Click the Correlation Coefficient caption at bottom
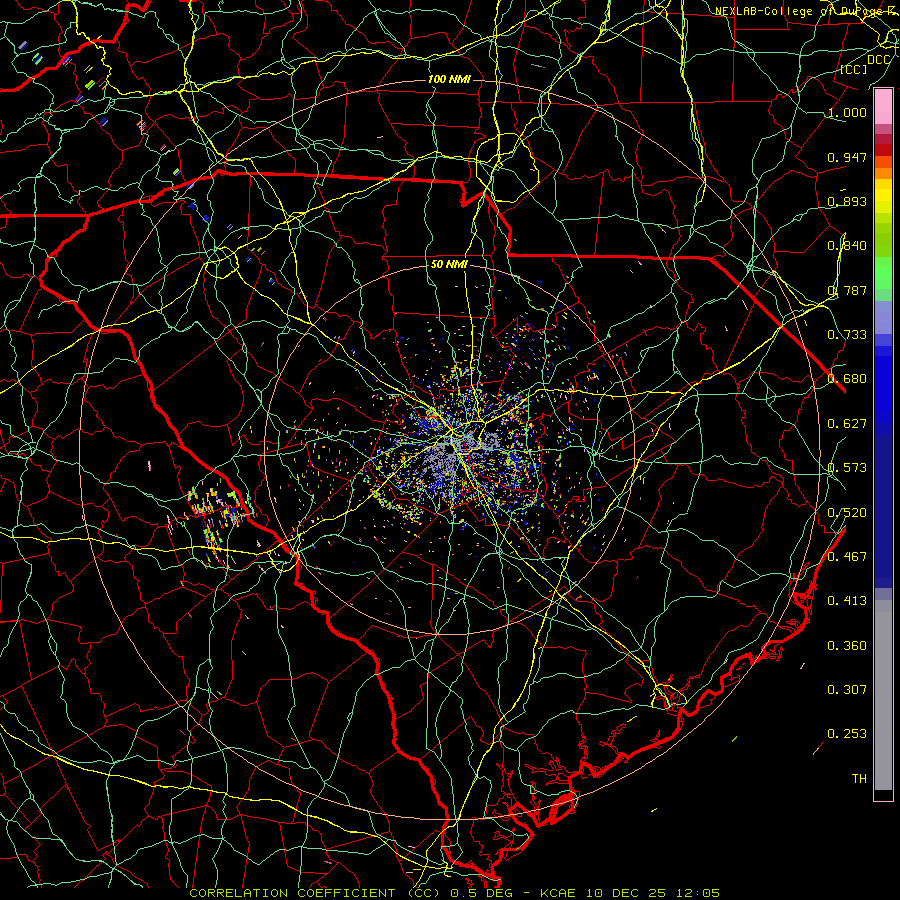Screen dimensions: 900x900 (x=455, y=893)
